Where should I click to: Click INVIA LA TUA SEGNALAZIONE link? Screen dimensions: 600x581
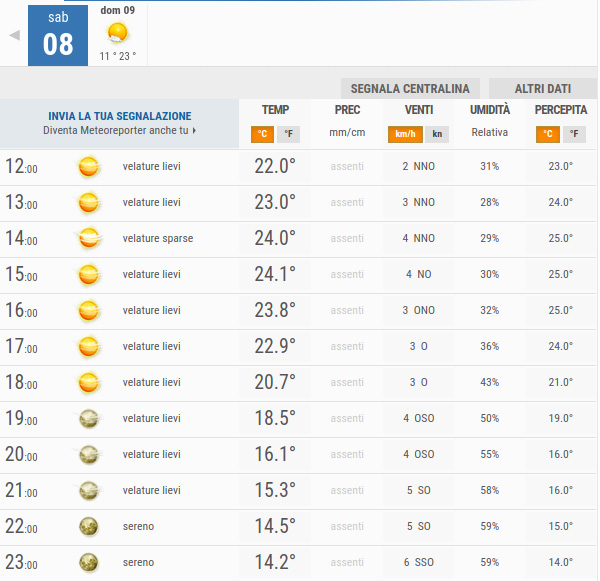pyautogui.click(x=119, y=116)
